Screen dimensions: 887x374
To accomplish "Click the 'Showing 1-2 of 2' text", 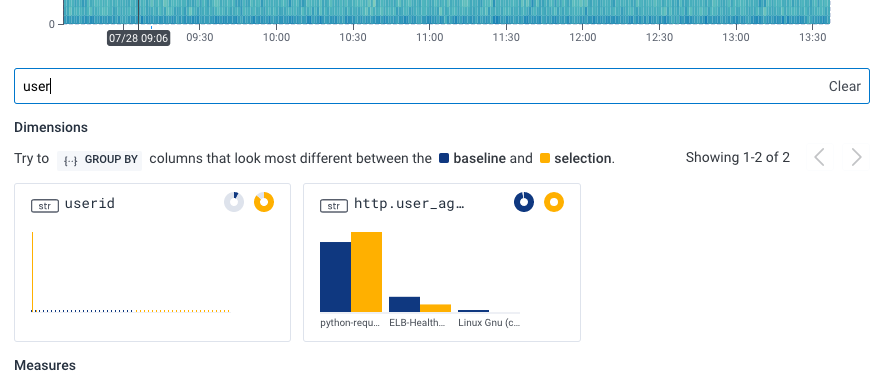I will click(738, 157).
